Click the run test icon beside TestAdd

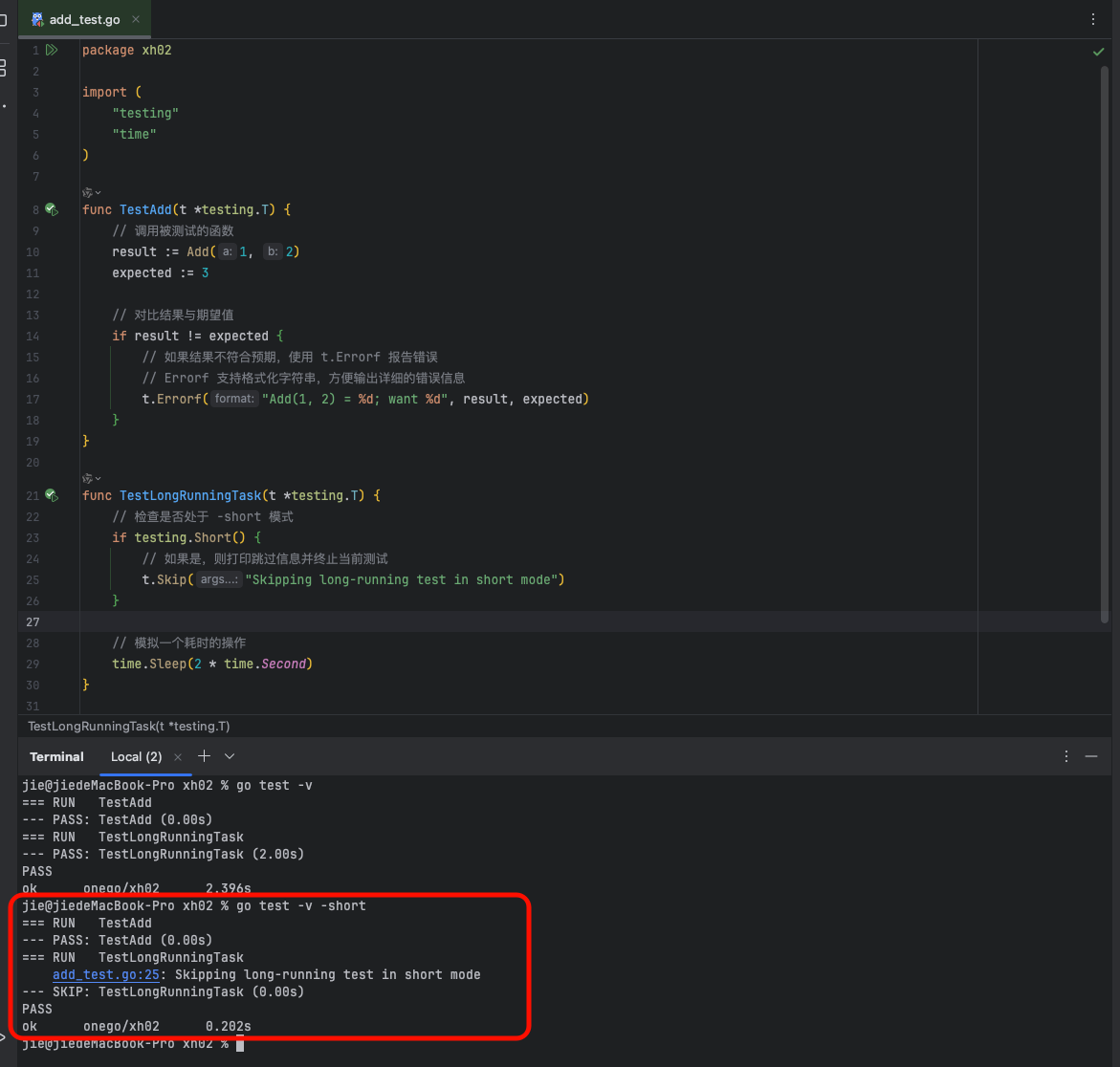click(52, 209)
